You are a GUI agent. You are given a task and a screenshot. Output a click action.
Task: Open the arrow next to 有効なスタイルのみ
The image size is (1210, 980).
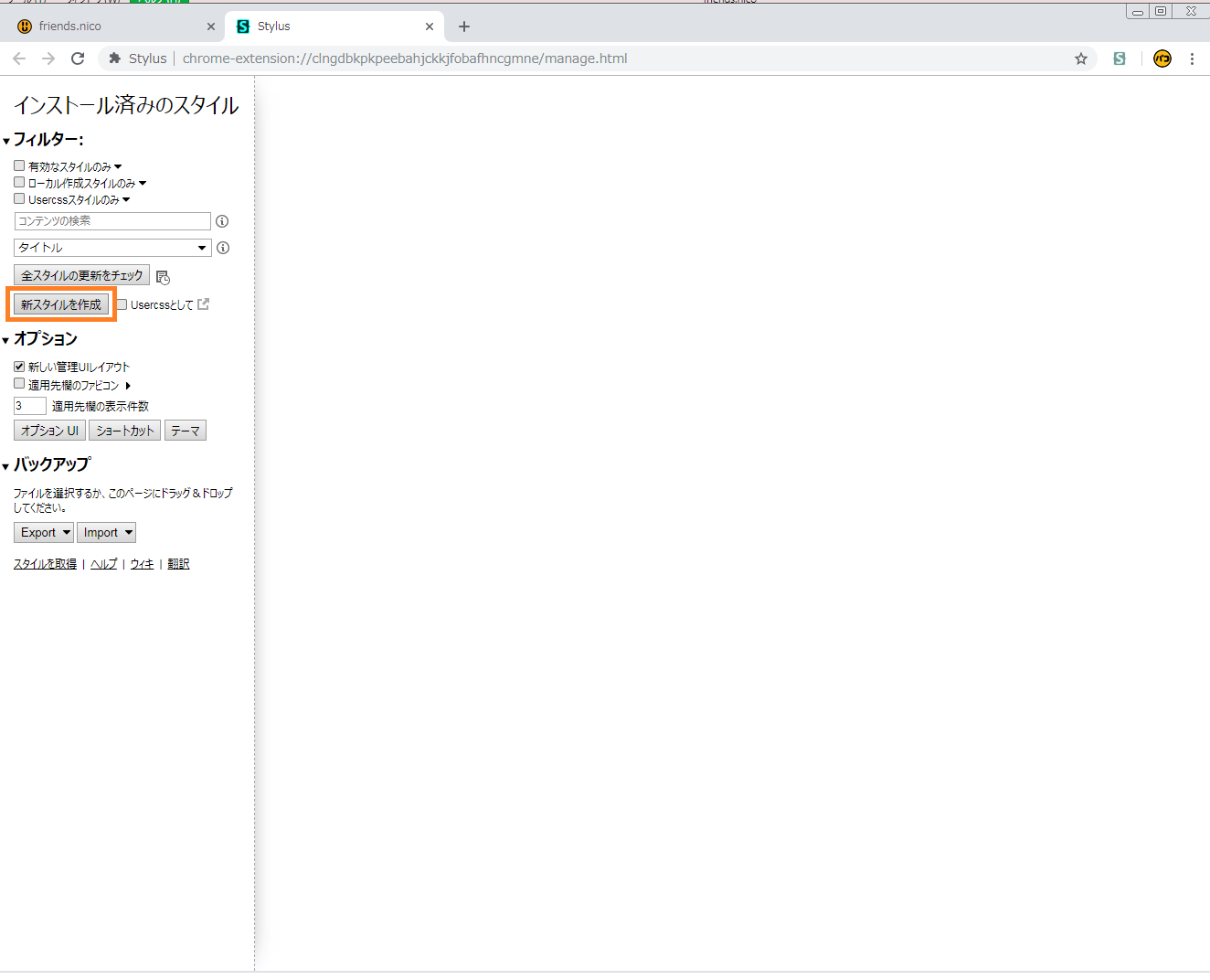point(118,166)
